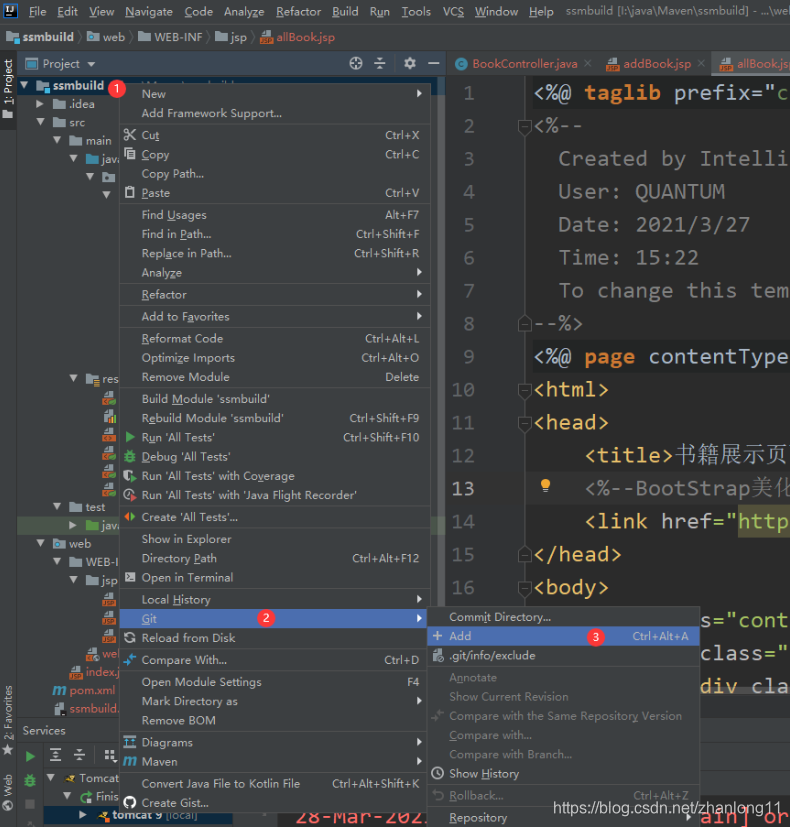Click the lightbulb intention icon on line 13
790x827 pixels.
point(545,486)
